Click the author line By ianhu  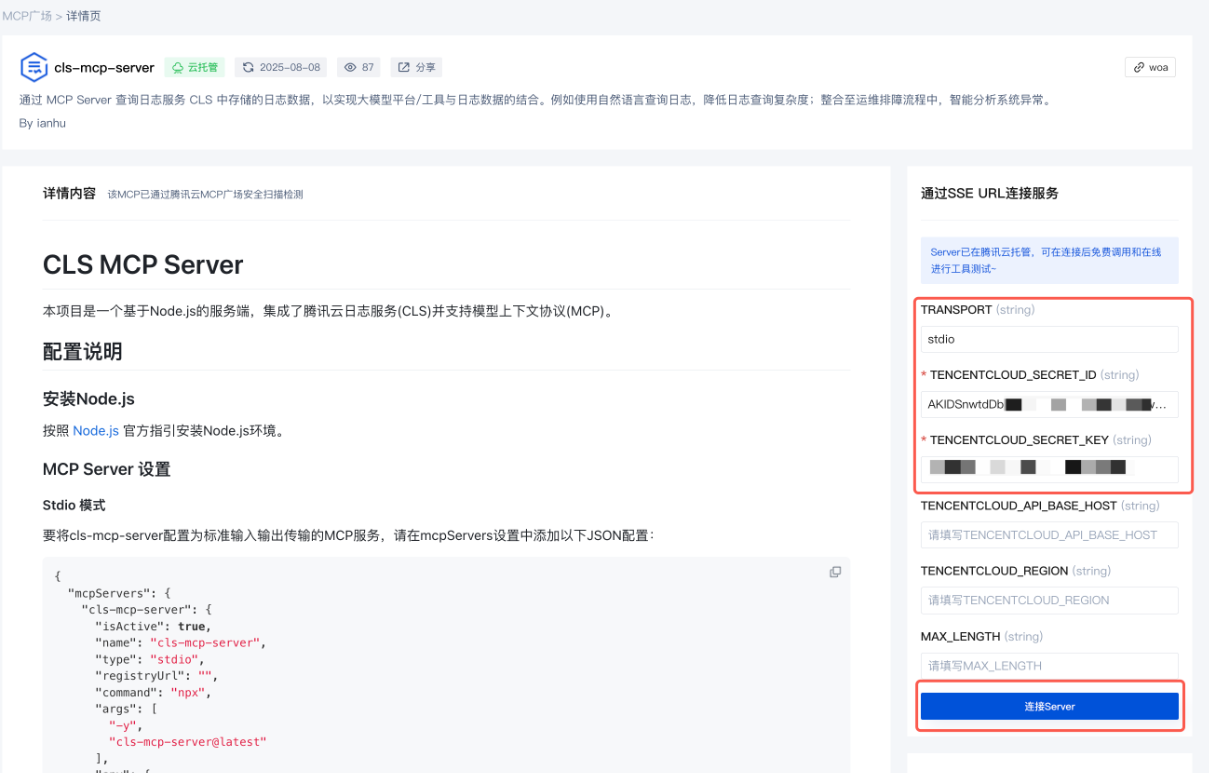(42, 122)
